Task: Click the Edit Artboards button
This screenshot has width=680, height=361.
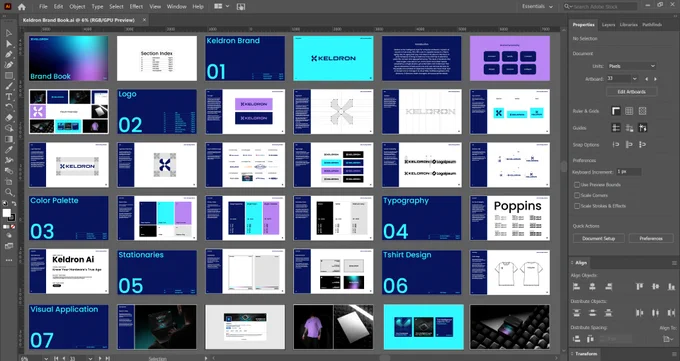Action: pyautogui.click(x=631, y=92)
